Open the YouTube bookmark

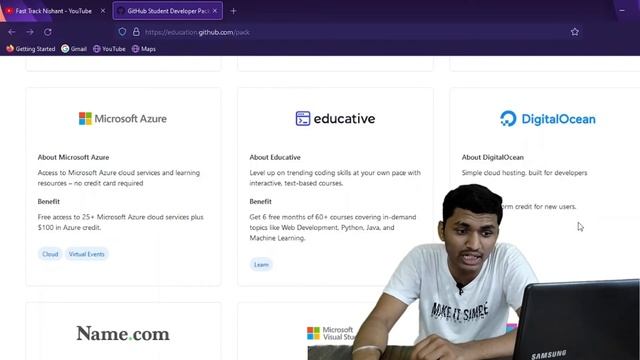point(109,49)
